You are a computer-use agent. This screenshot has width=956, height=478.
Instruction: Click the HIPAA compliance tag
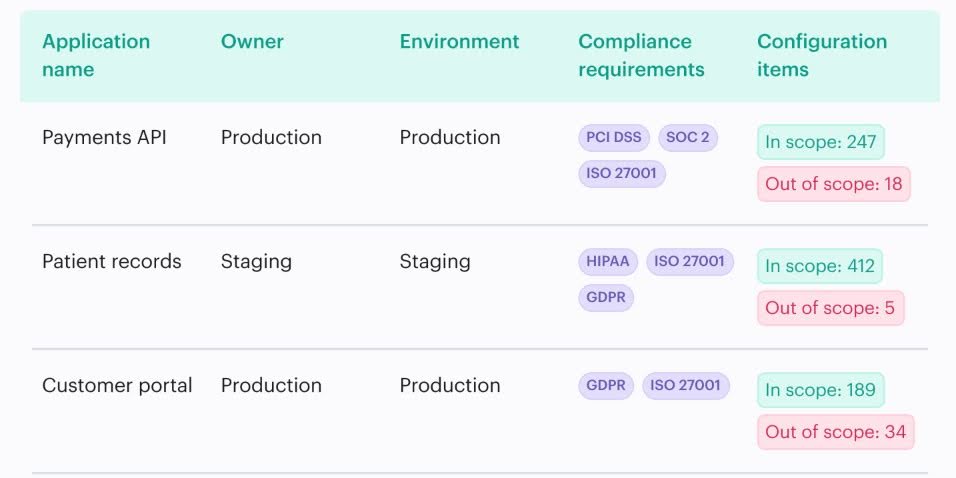(608, 262)
